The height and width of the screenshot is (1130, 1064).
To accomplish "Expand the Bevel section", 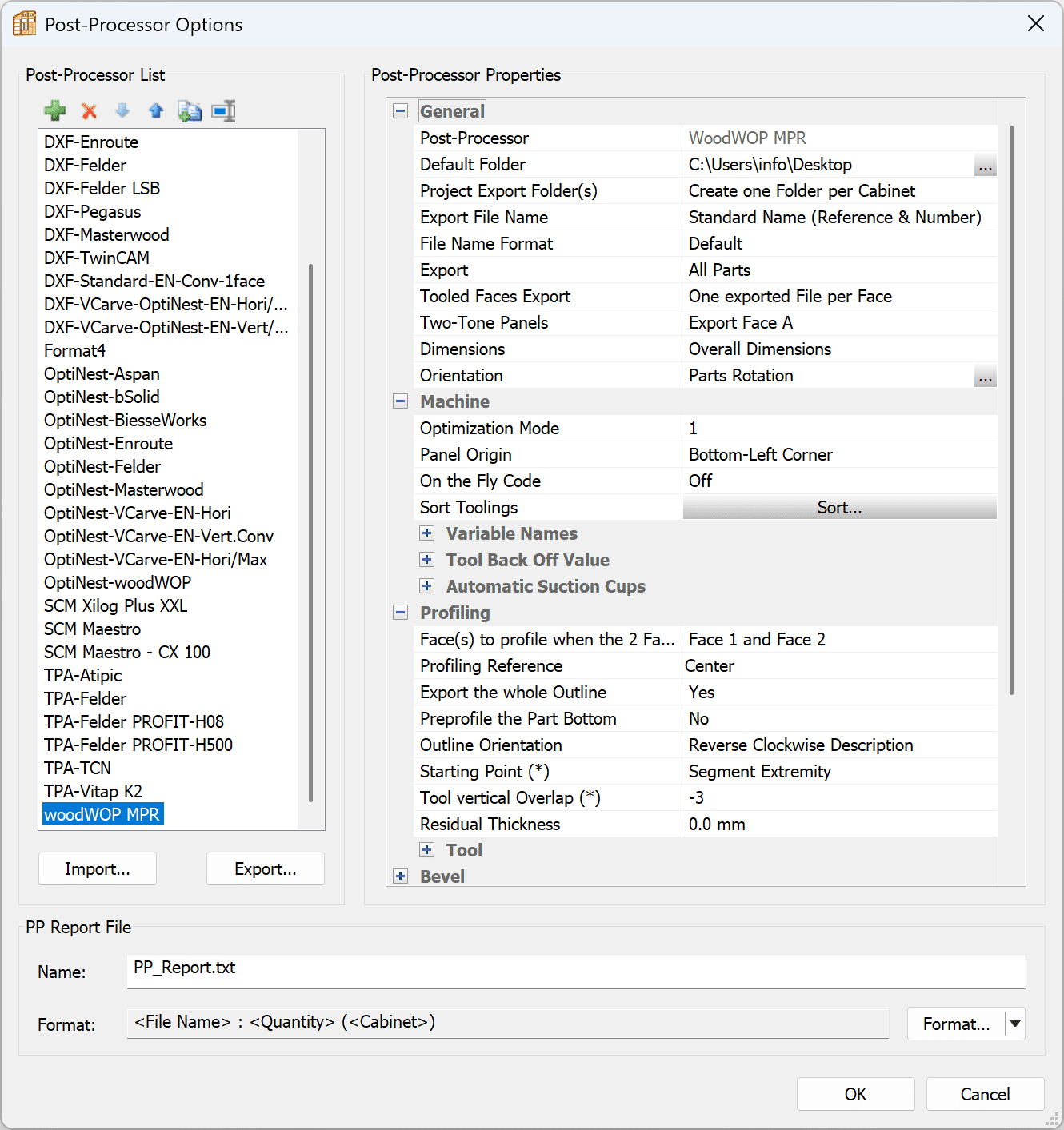I will coord(401,876).
